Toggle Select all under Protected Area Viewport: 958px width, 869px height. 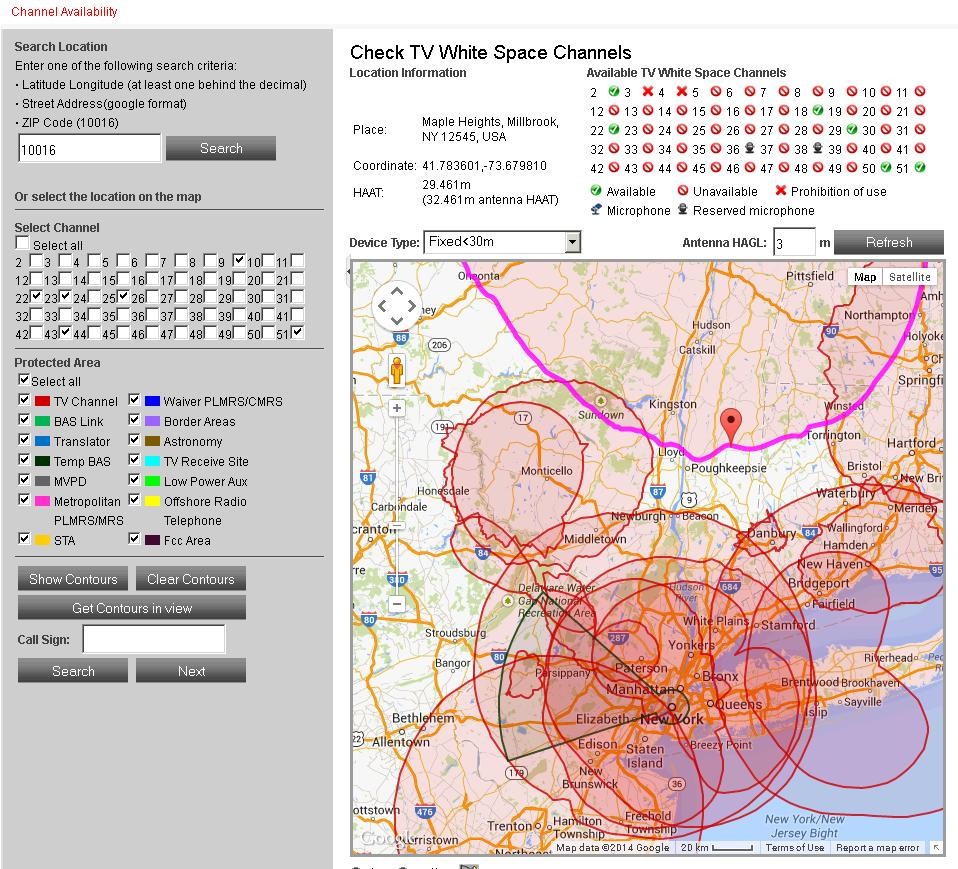(23, 380)
